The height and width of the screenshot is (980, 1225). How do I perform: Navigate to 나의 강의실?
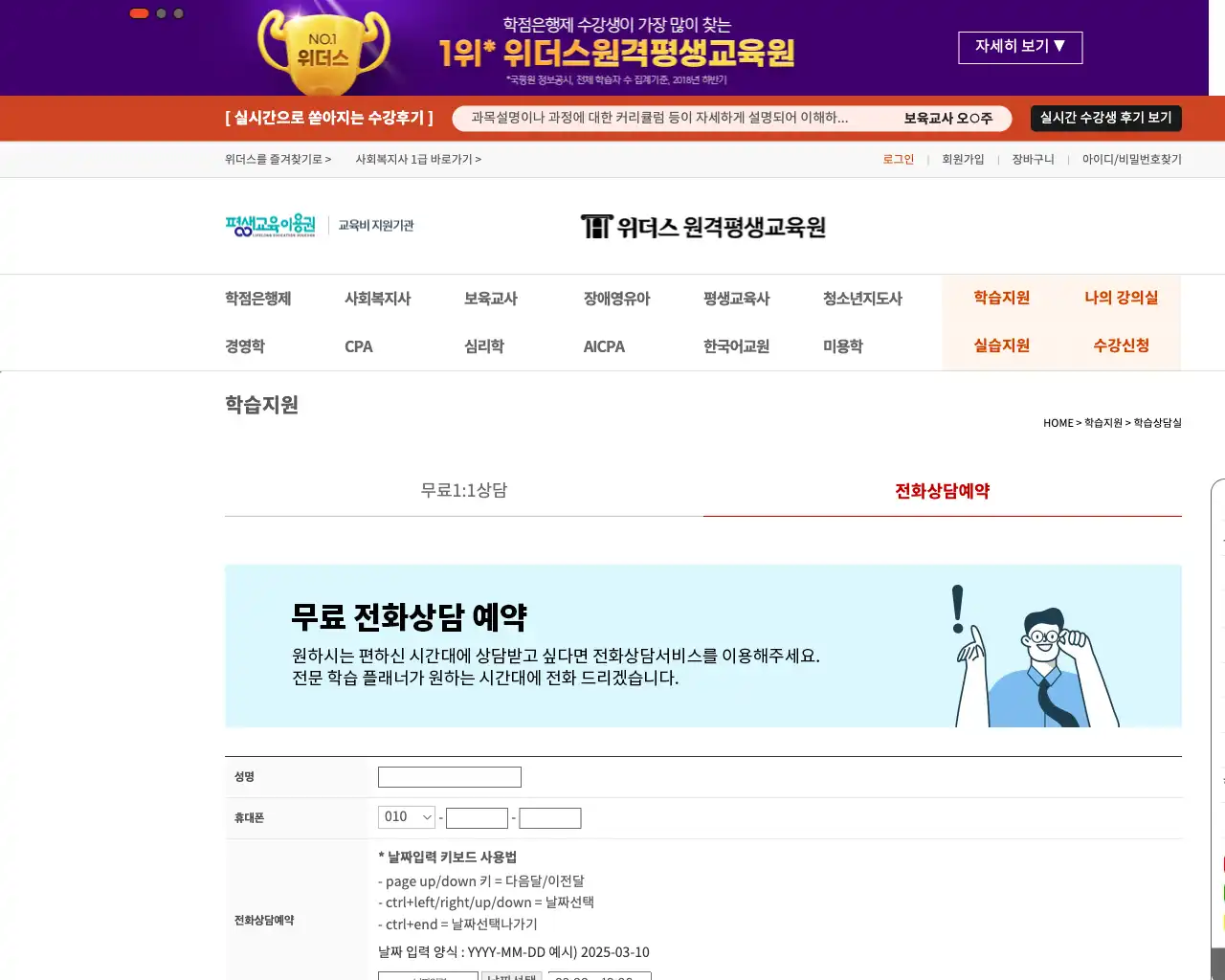(1121, 298)
